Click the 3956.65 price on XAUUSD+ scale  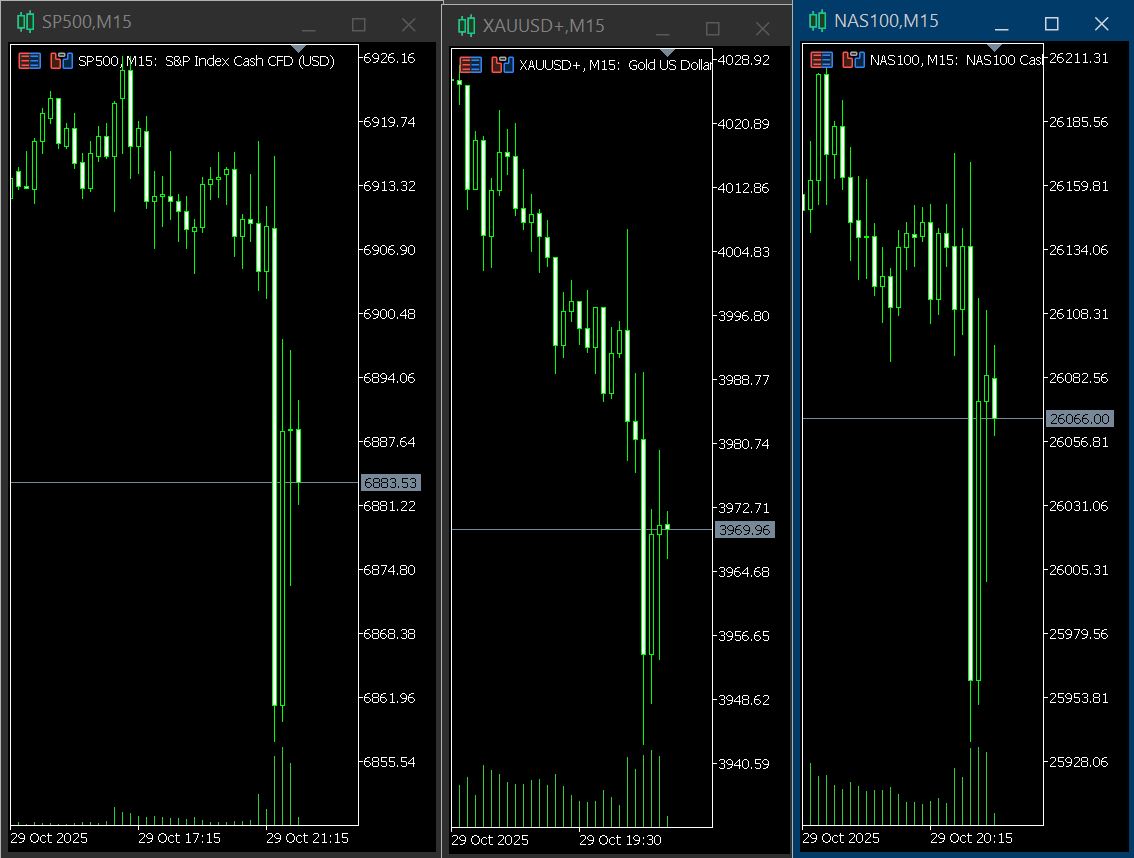(743, 636)
